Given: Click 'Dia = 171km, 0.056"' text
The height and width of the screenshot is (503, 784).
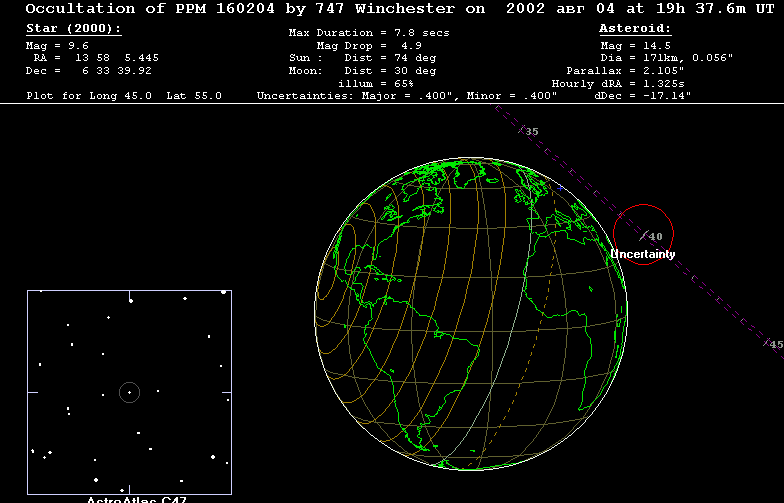Looking at the screenshot, I should (x=666, y=58).
